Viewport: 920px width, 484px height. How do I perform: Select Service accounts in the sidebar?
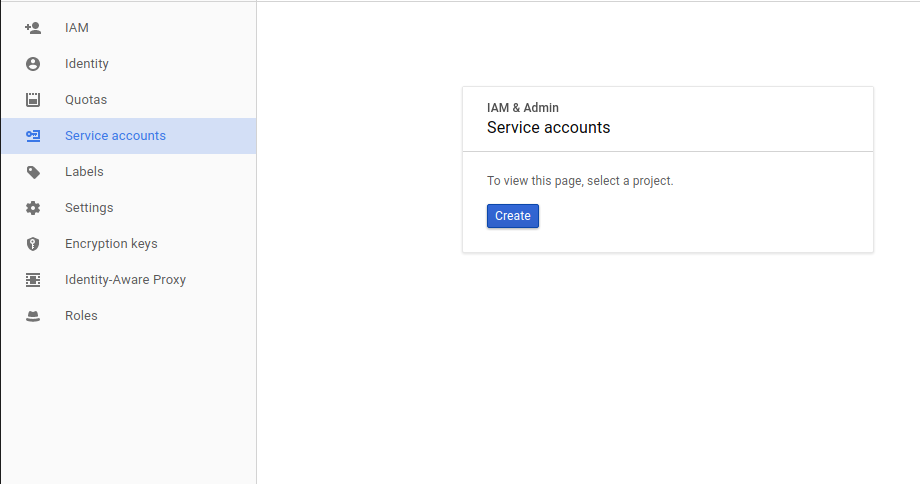[129, 136]
